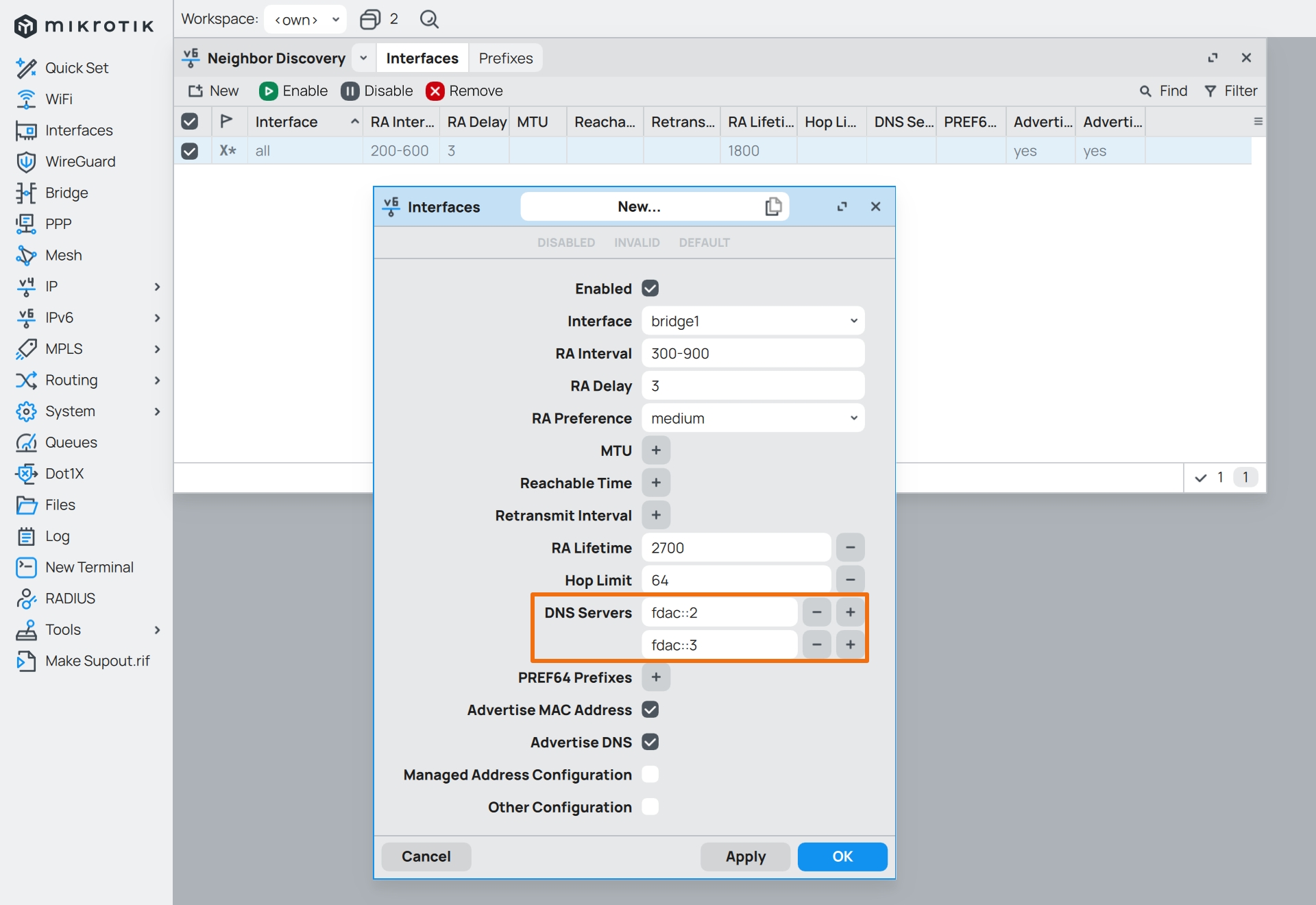Open the RA Preference dropdown showing medium

[x=753, y=418]
